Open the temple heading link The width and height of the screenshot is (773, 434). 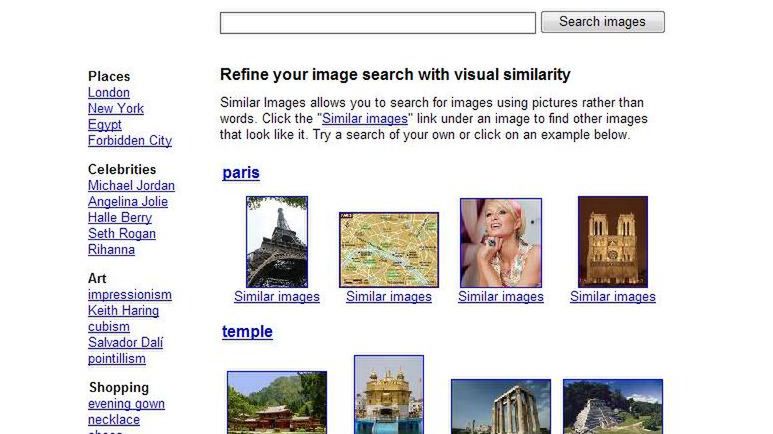pos(247,332)
